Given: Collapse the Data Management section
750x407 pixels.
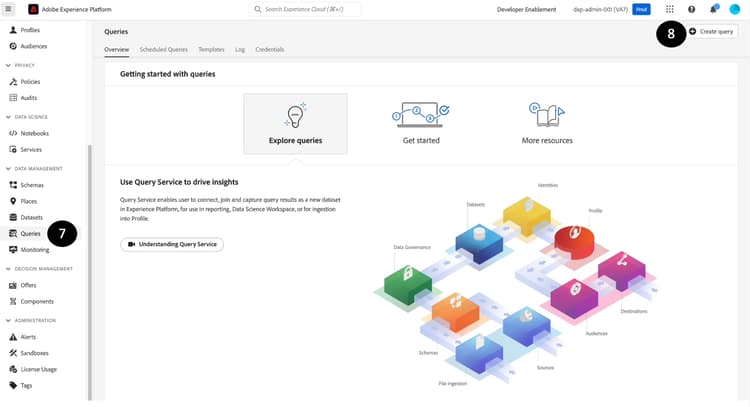Looking at the screenshot, I should [8, 168].
